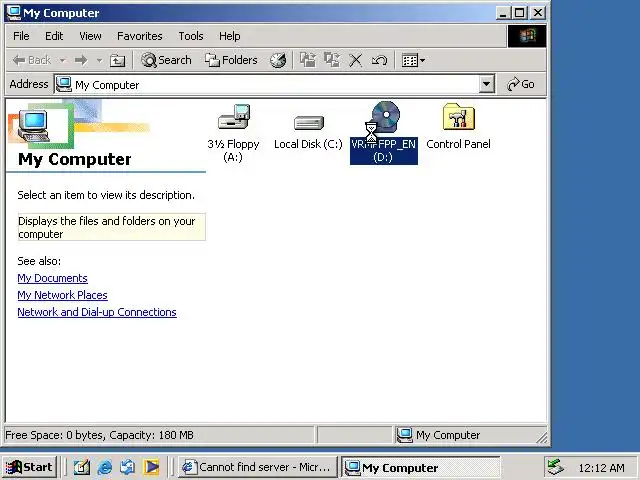
Task: Go up one folder level
Action: click(118, 60)
